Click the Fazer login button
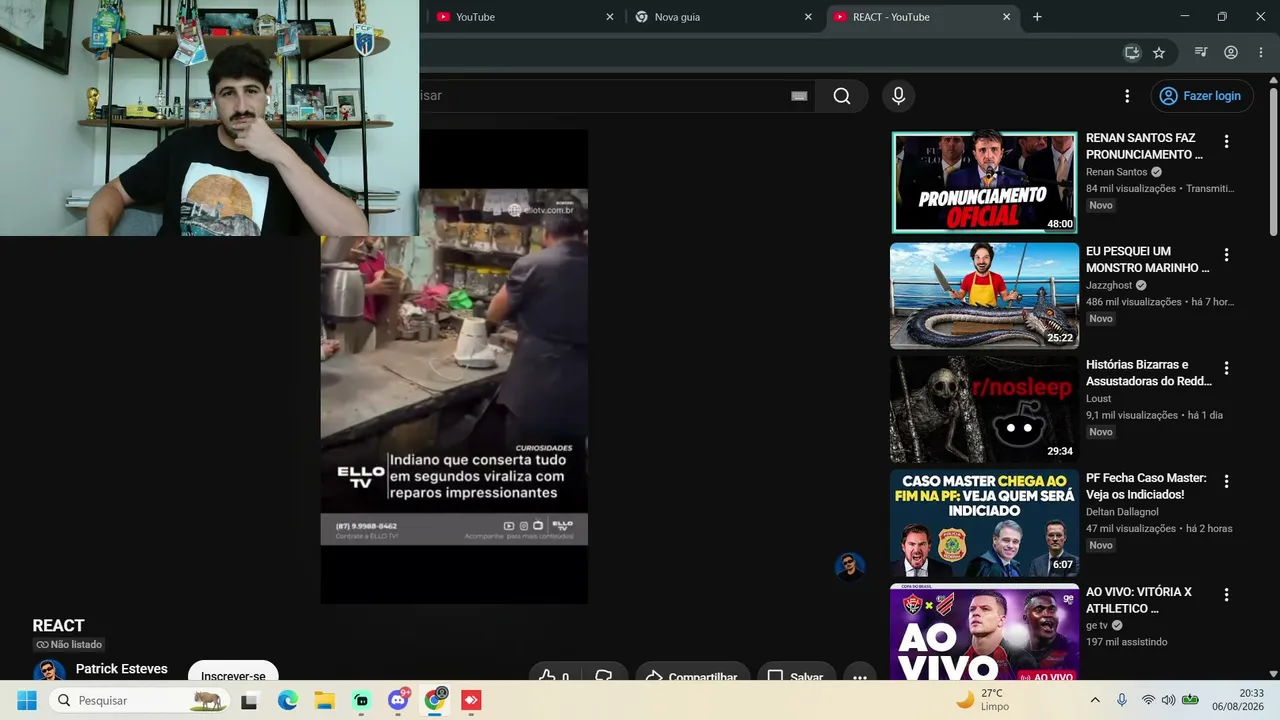 pyautogui.click(x=1201, y=96)
